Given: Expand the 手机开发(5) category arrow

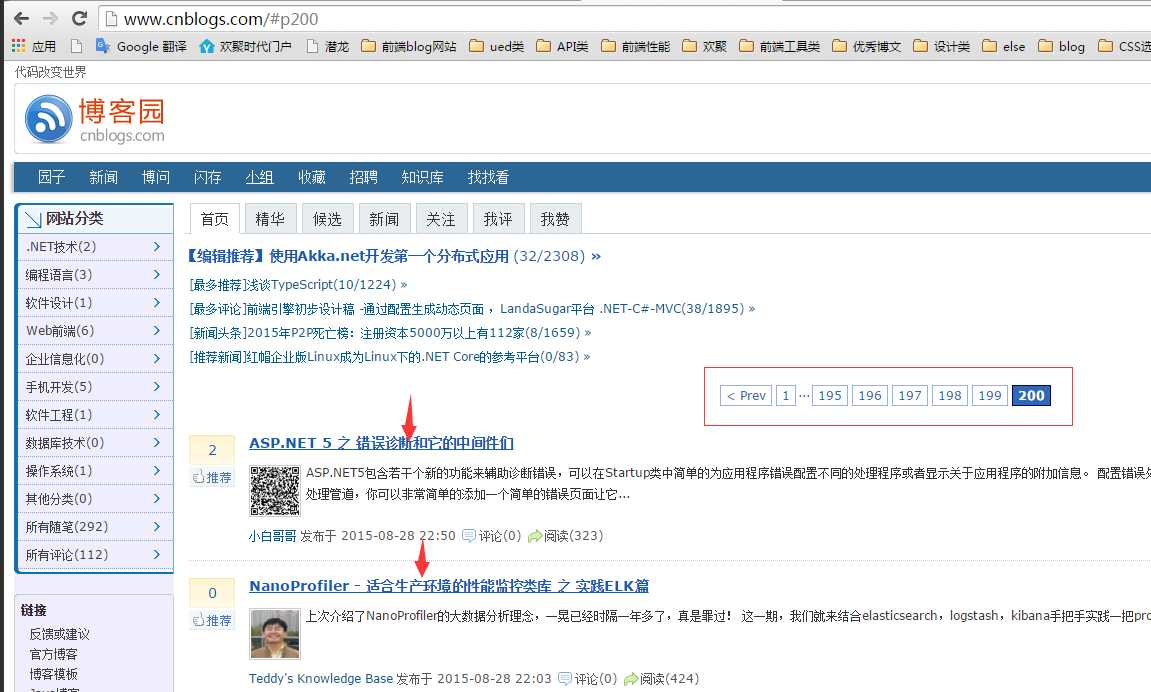Looking at the screenshot, I should [x=156, y=386].
